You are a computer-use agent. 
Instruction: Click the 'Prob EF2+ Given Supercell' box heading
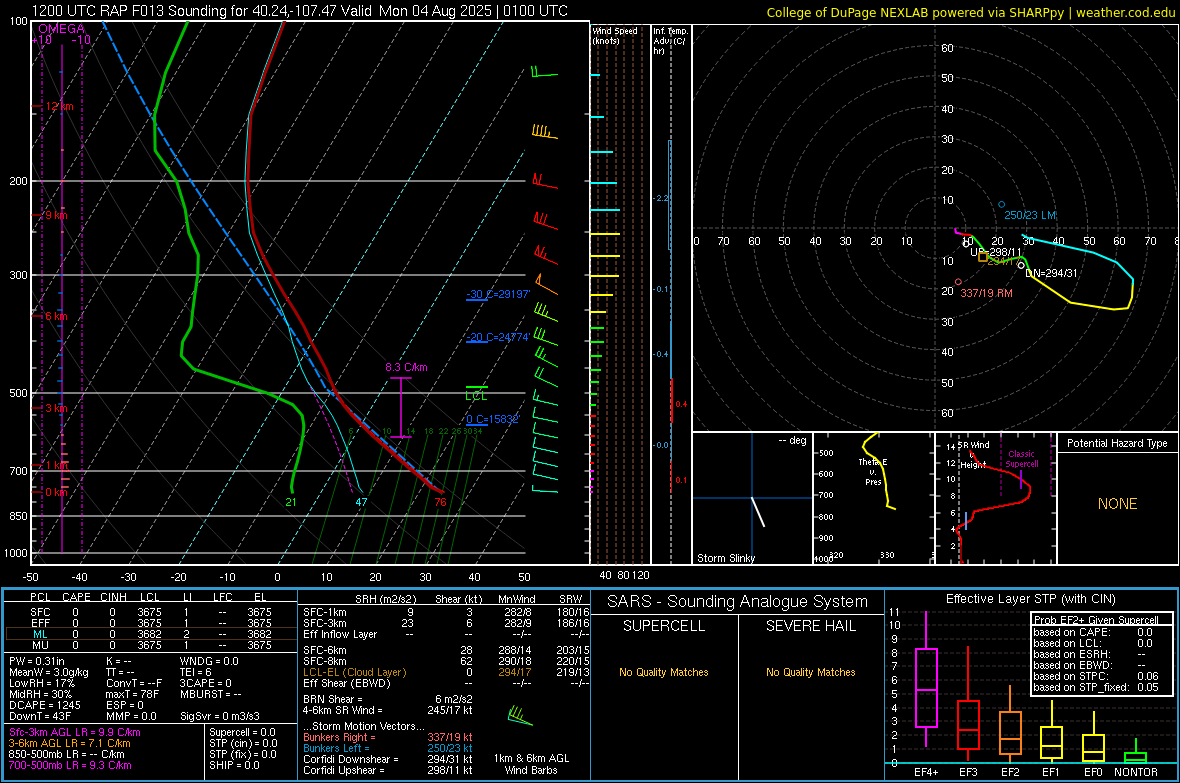click(x=1096, y=620)
